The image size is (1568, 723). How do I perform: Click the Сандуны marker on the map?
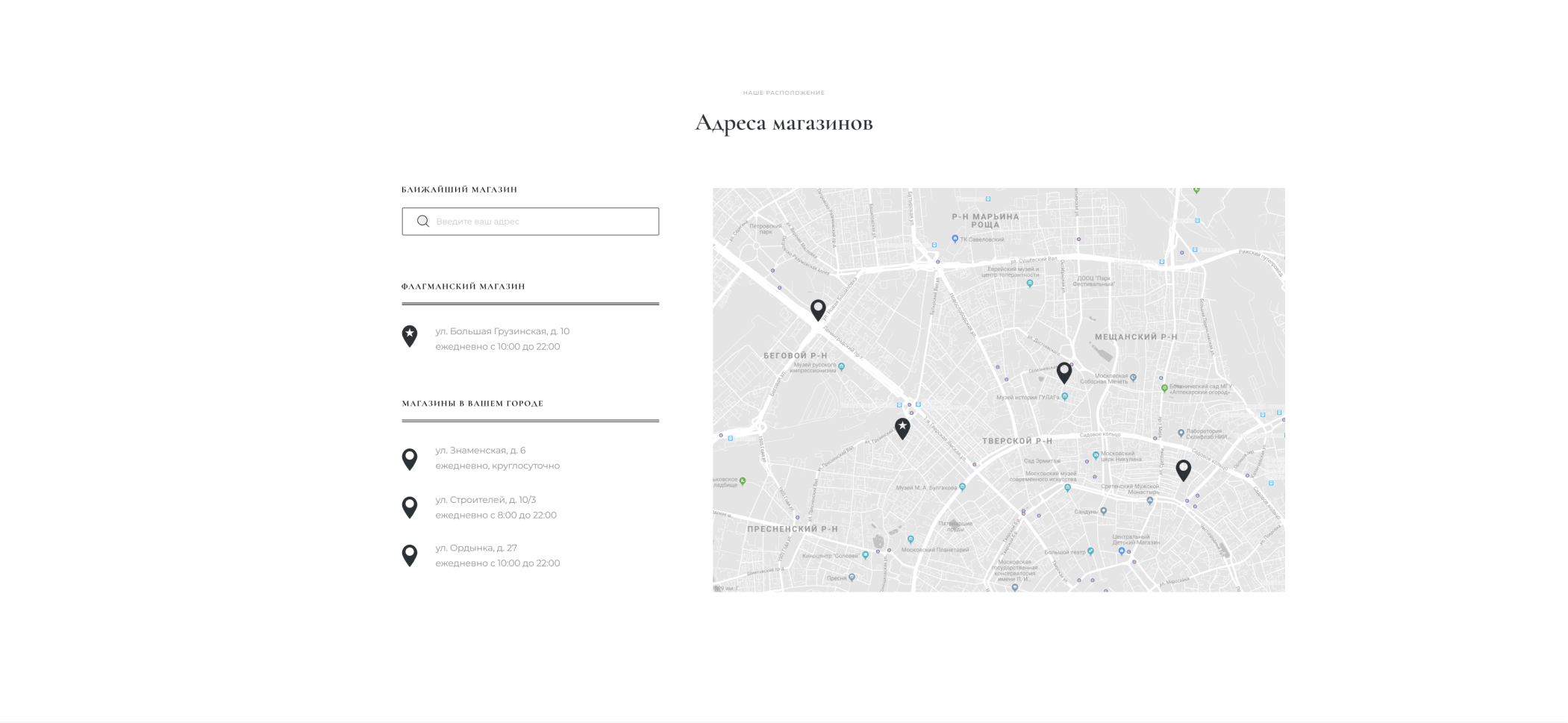1103,511
